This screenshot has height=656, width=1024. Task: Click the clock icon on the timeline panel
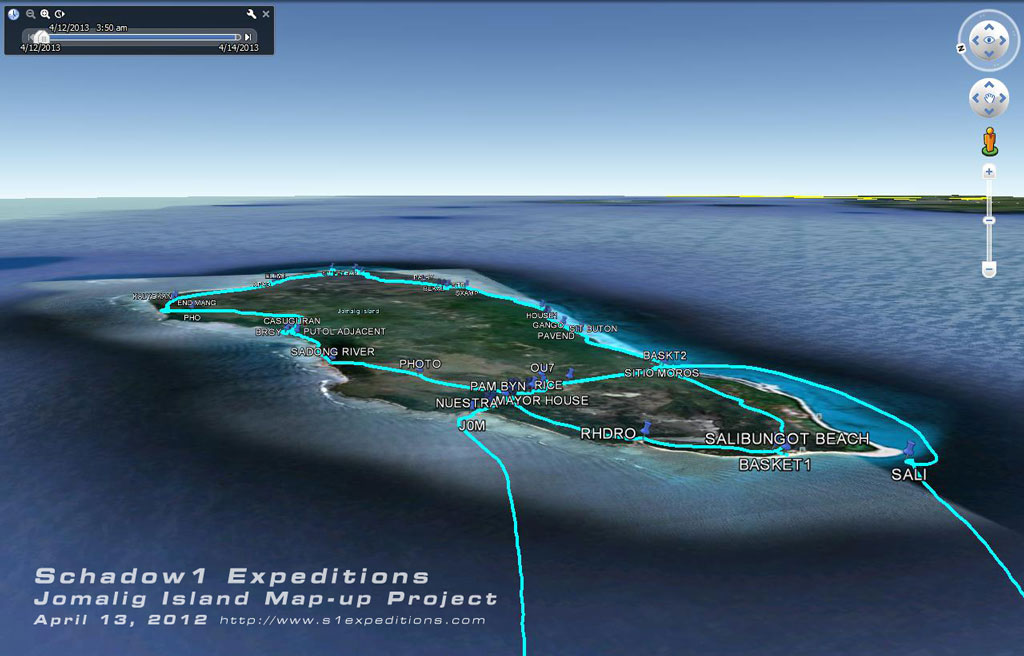point(14,14)
